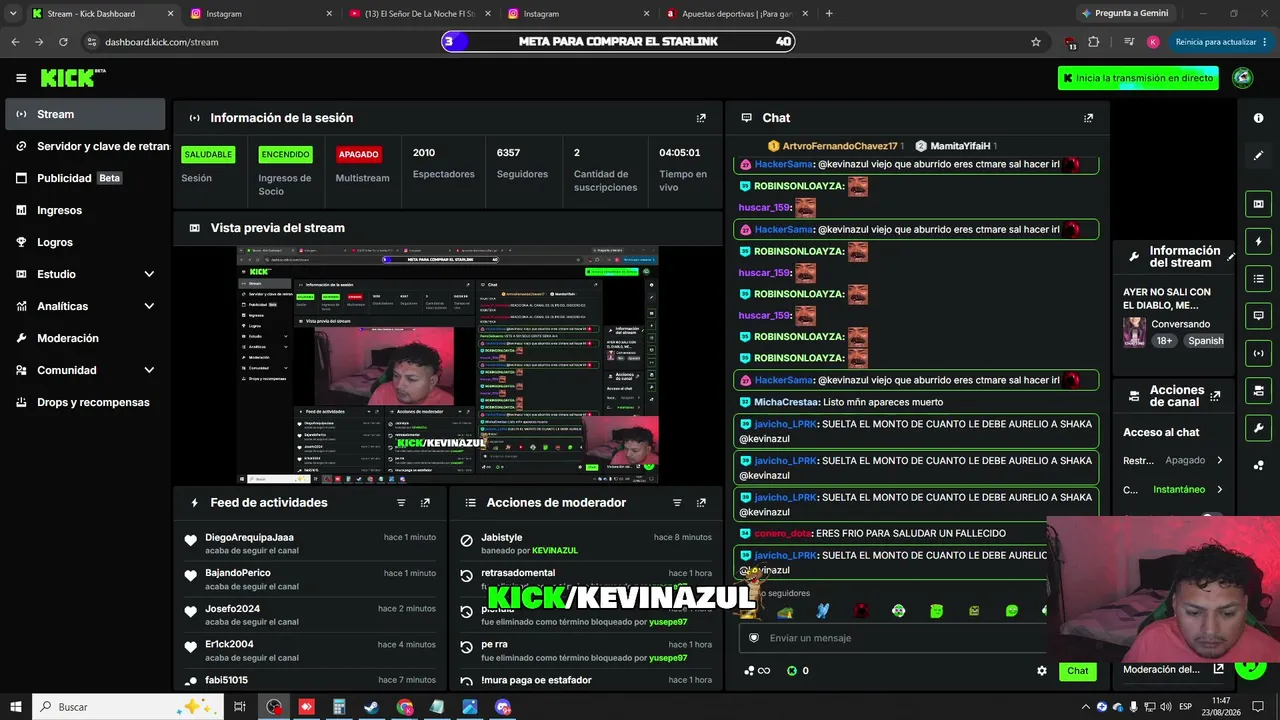The width and height of the screenshot is (1280, 720).
Task: Select Stream in the sidebar
Action: pos(85,114)
